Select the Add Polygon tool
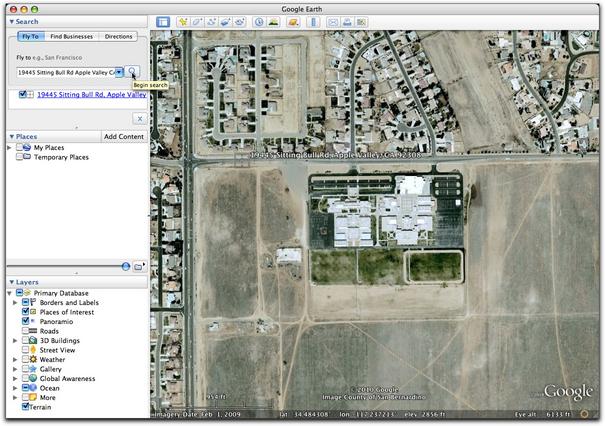 [x=197, y=22]
